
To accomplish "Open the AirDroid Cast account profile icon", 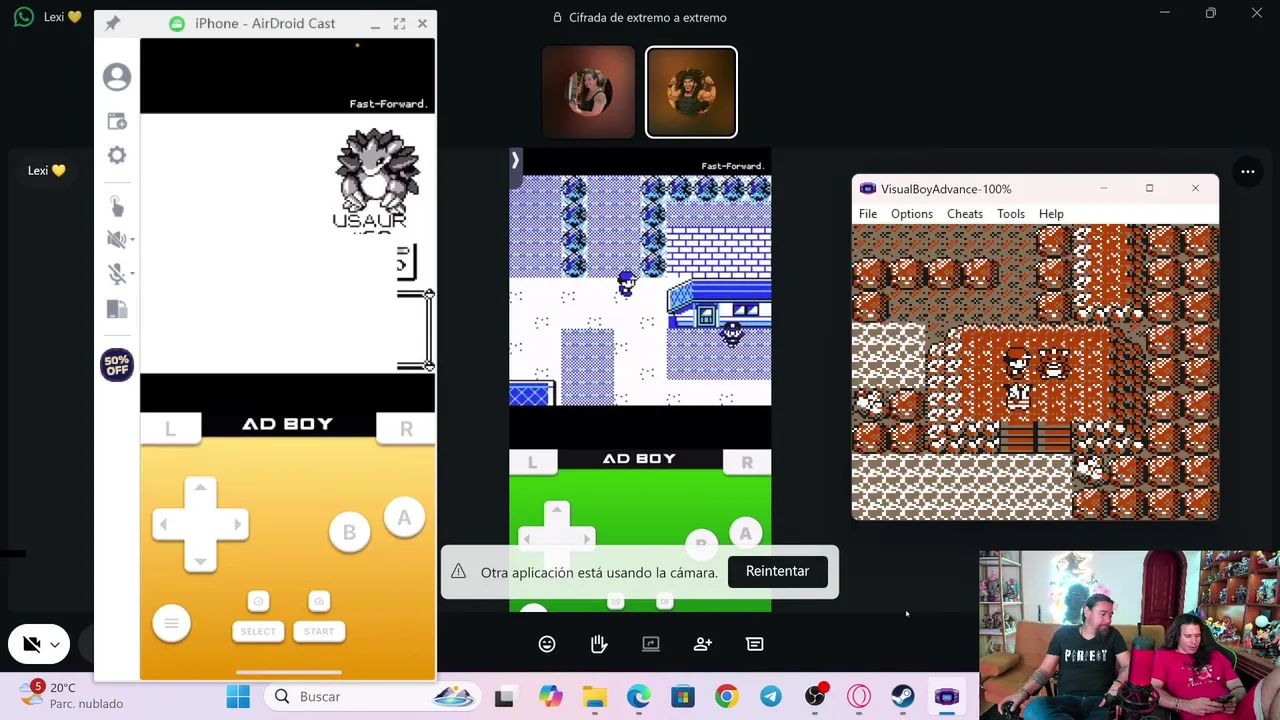I will (117, 77).
